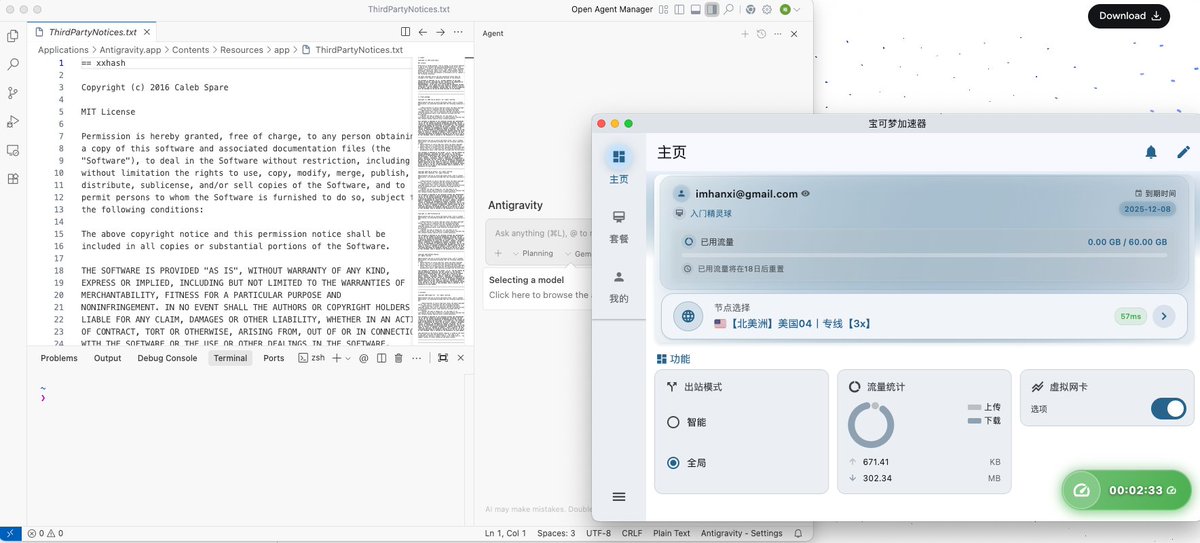Click the title bar search magnifier icon
The height and width of the screenshot is (543, 1200).
(729, 9)
